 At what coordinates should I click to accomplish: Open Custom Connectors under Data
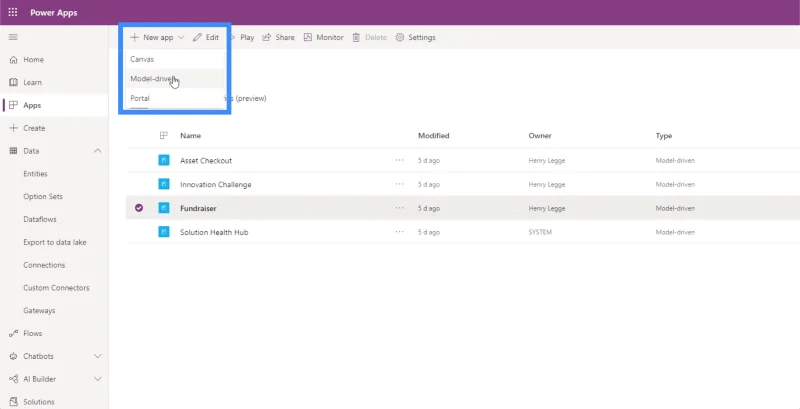click(56, 288)
